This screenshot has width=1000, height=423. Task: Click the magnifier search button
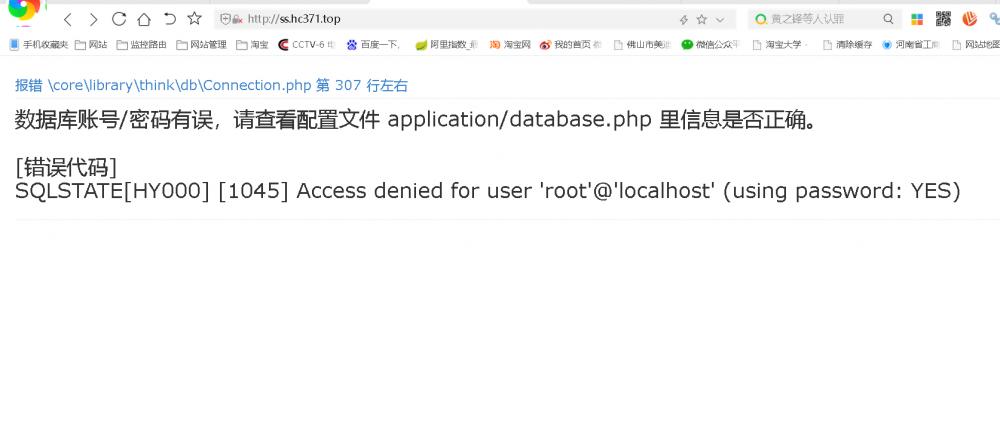point(888,19)
